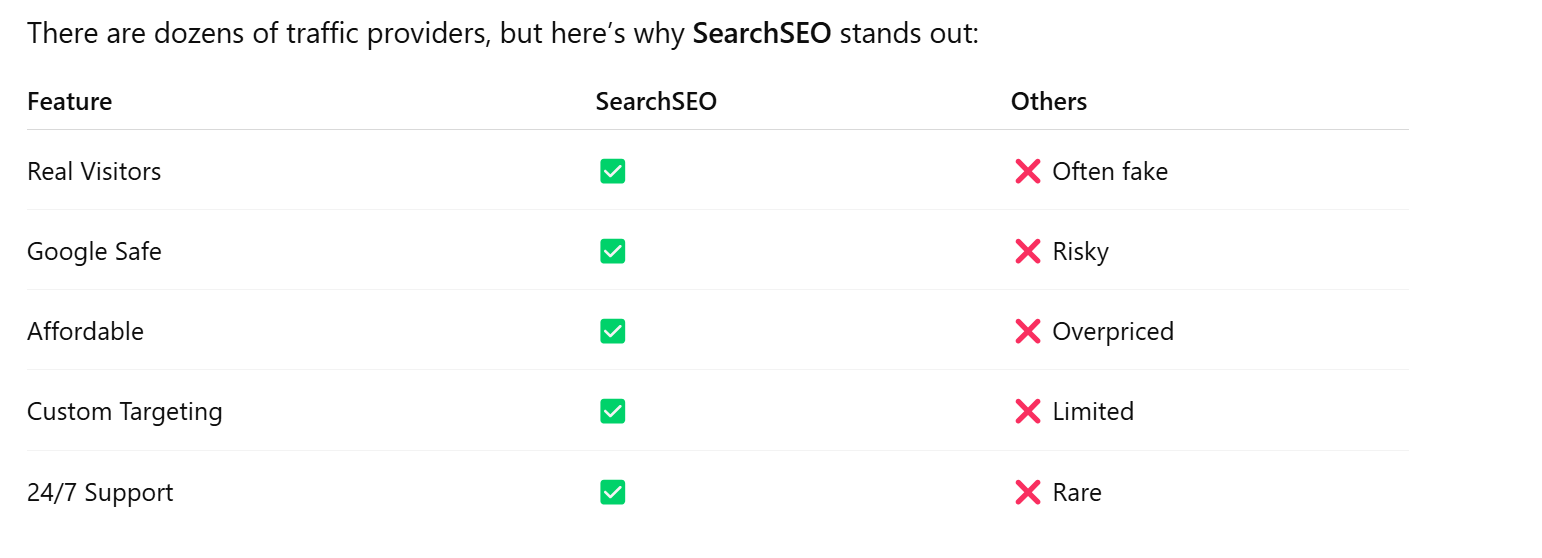
Task: Click the Custom Targeting feature label
Action: tap(125, 412)
